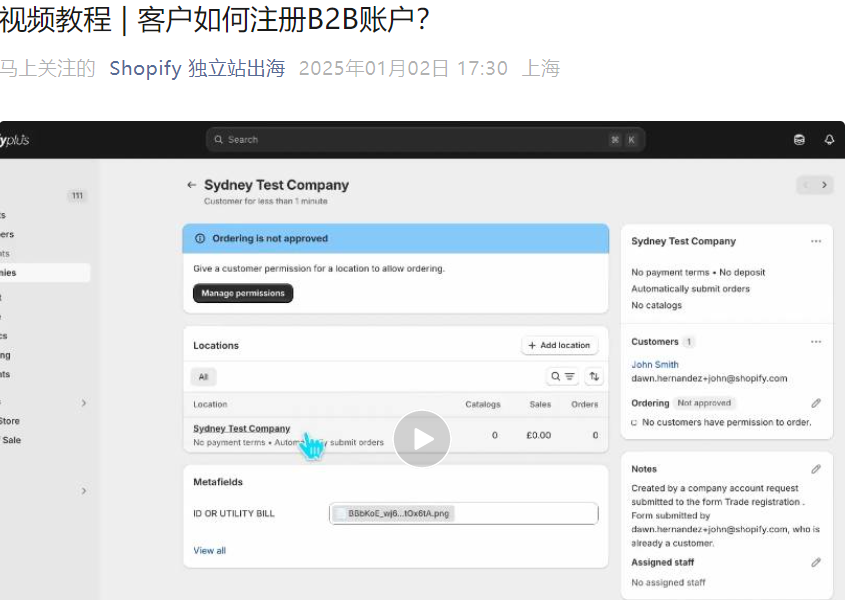Click the Search field in top bar
Screen dimensions: 846x600
pos(425,140)
